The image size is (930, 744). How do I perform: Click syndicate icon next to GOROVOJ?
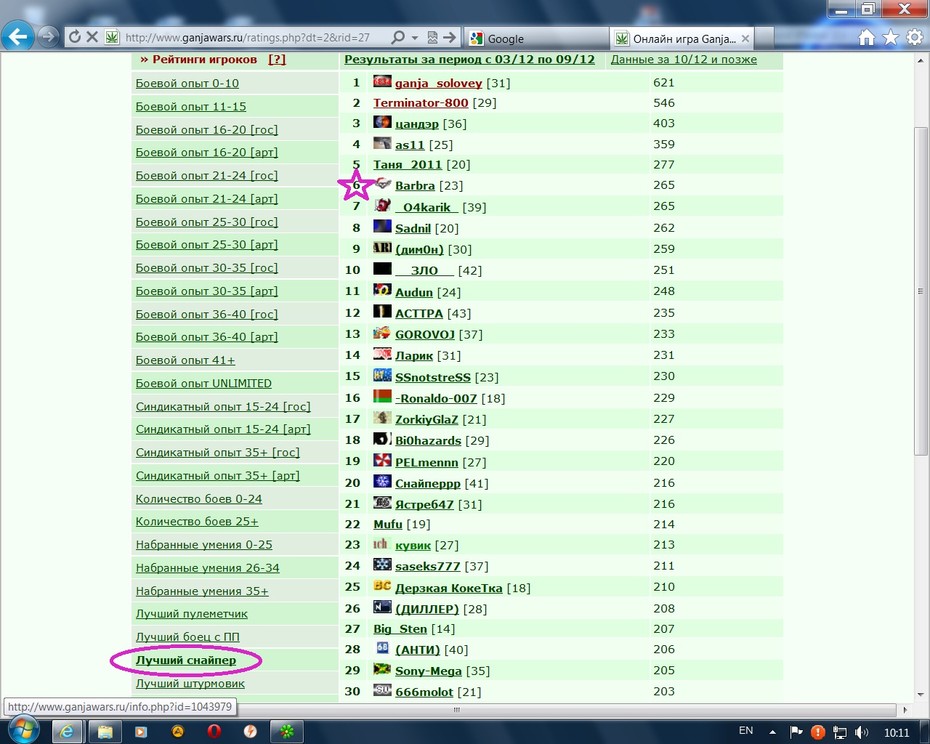pos(382,333)
